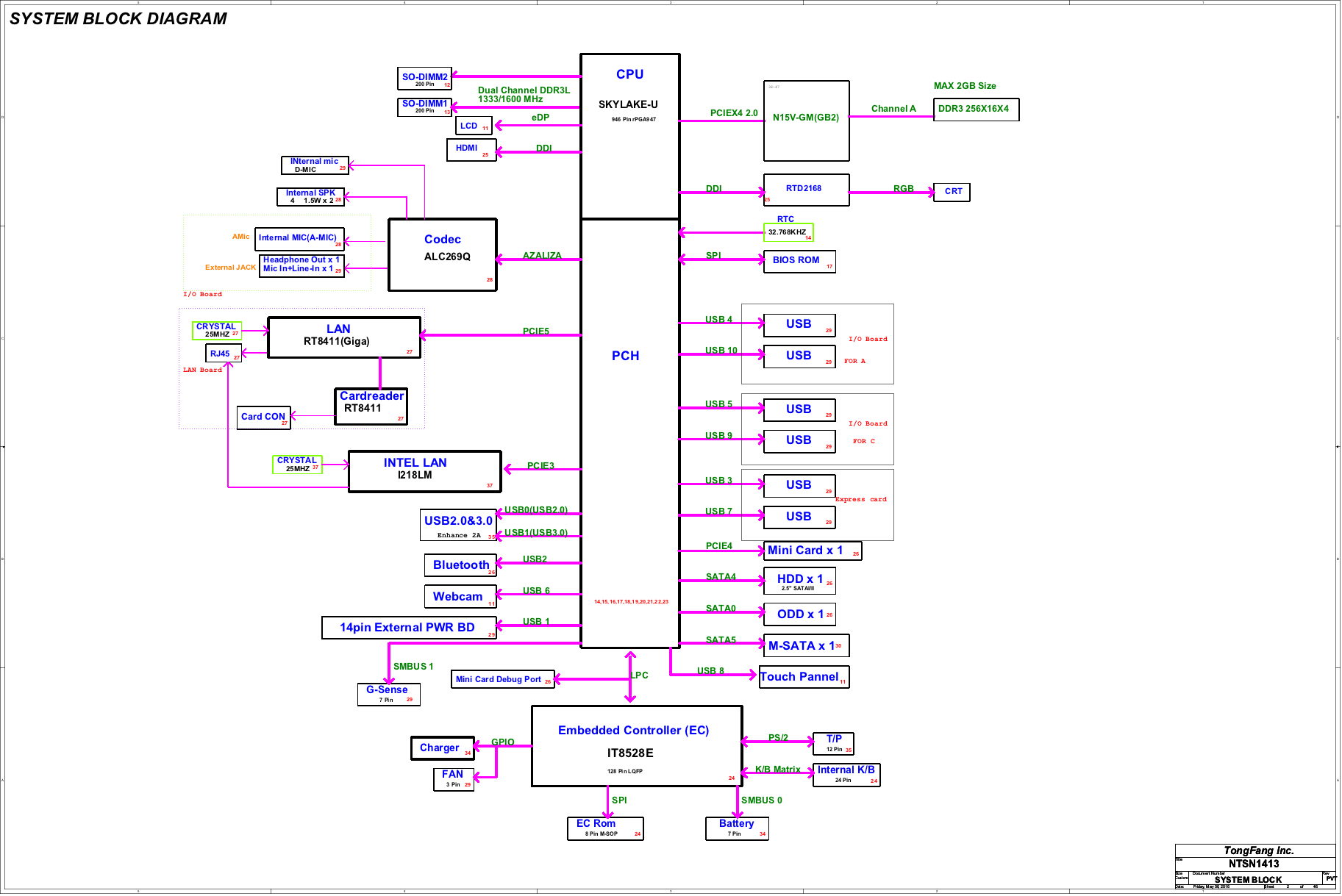This screenshot has width=1342, height=896.
Task: Select the LCD block
Action: pyautogui.click(x=474, y=126)
